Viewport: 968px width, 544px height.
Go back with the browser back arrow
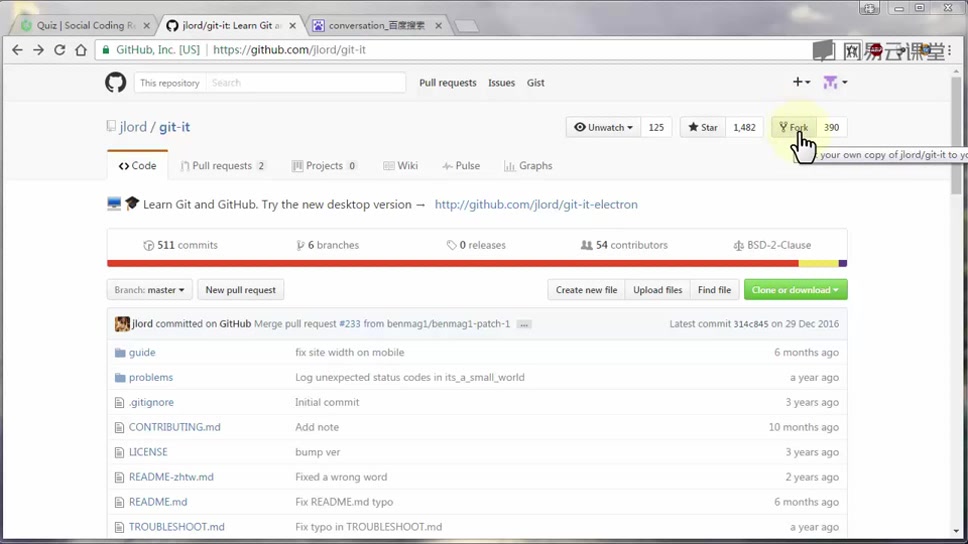click(x=17, y=50)
